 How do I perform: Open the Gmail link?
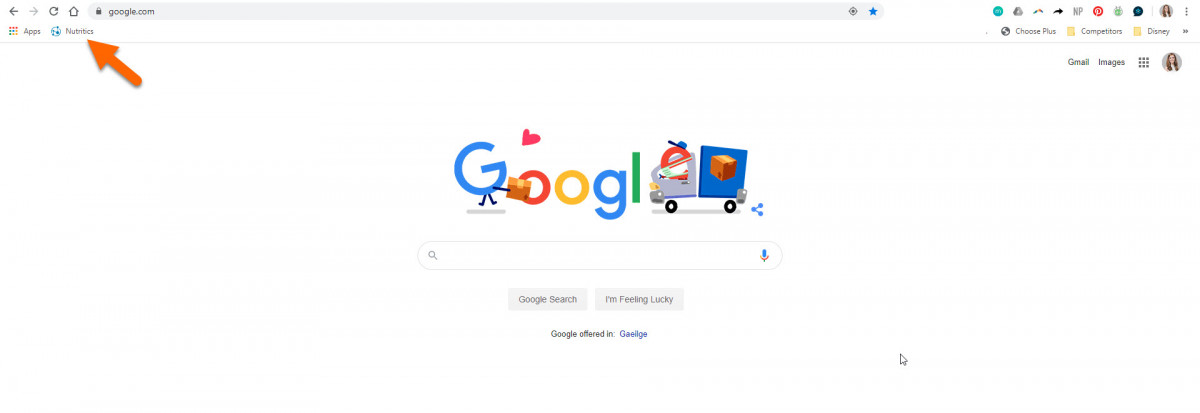click(1078, 62)
